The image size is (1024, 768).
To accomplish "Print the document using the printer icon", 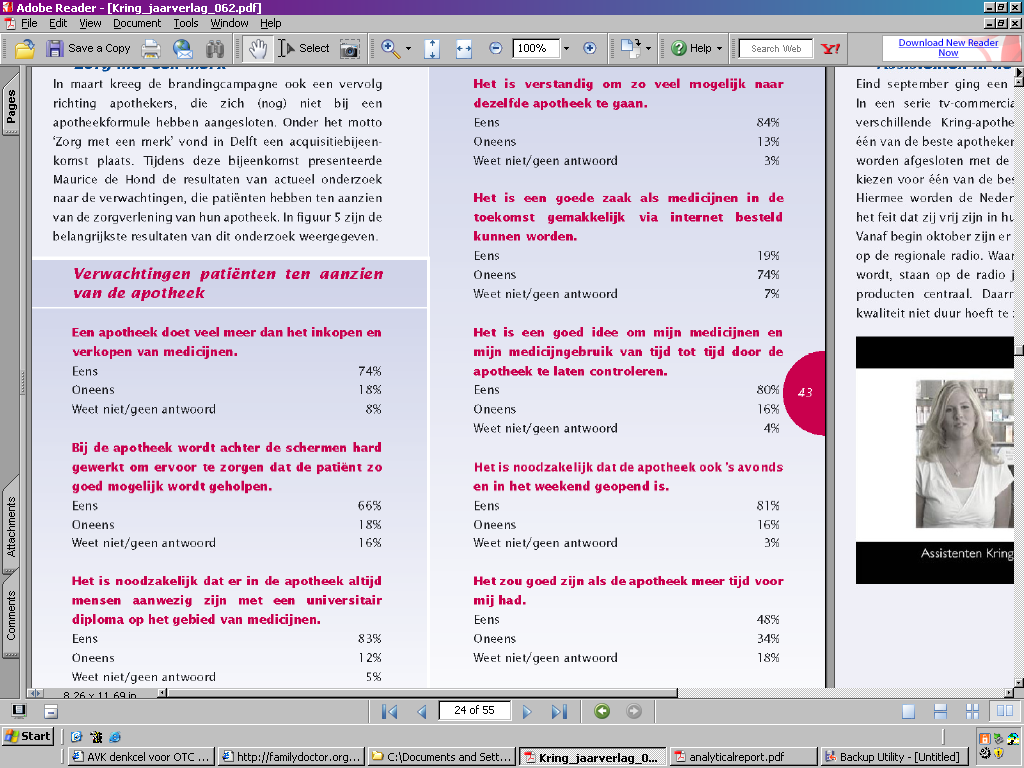I will click(151, 48).
